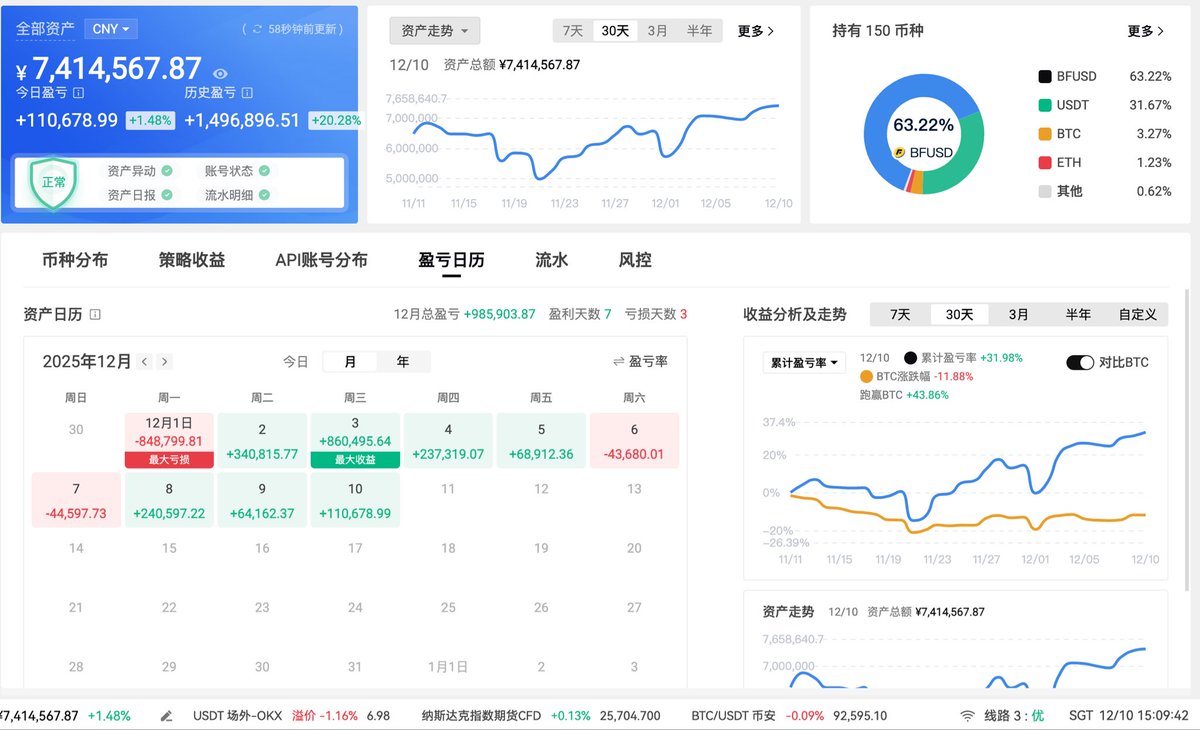Click check icon beside 资产日报

167,196
